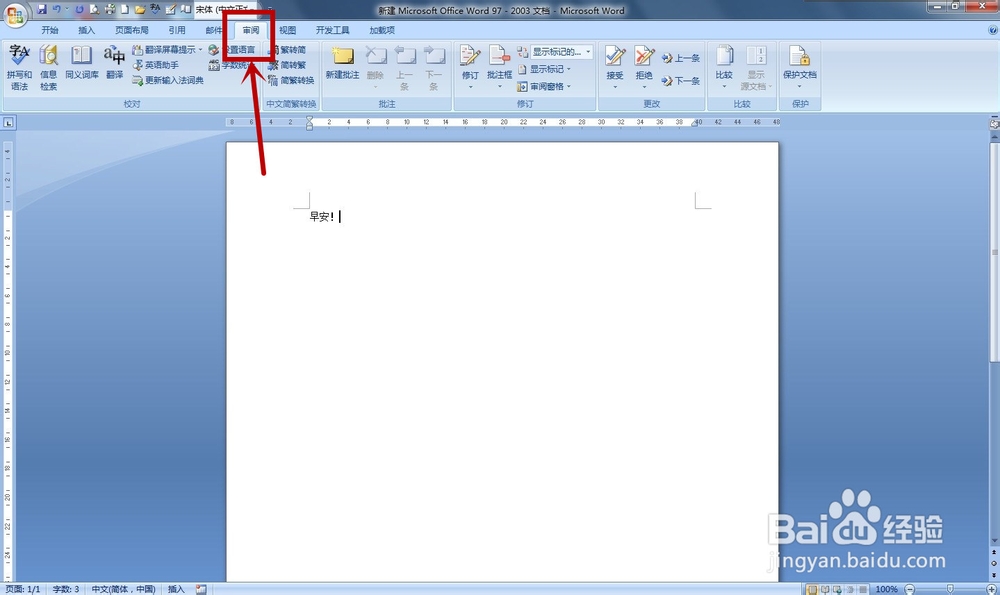Click 字数统计 word count button
The image size is (1000, 595).
[231, 65]
